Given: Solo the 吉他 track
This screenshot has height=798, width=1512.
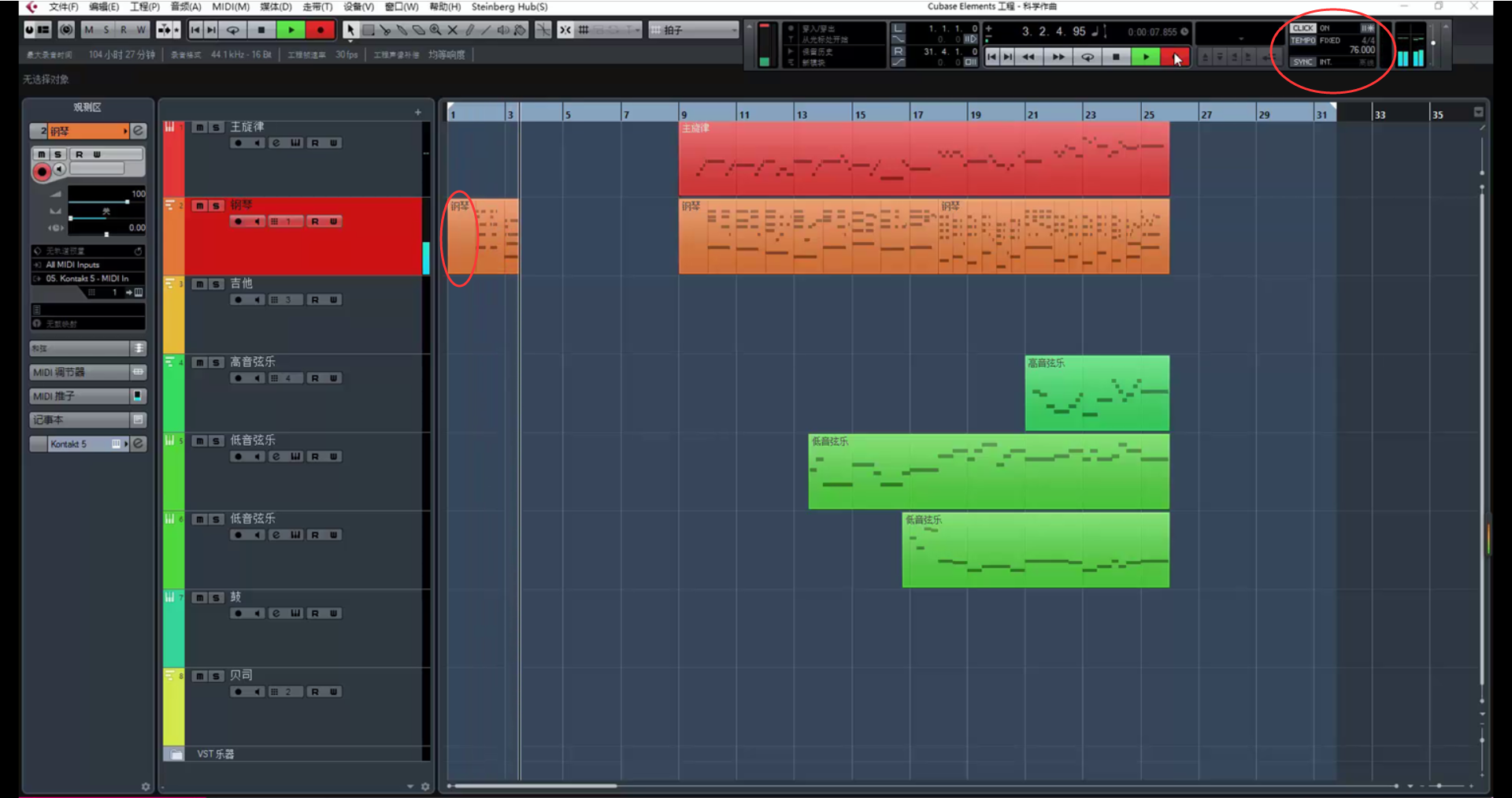Looking at the screenshot, I should point(216,284).
